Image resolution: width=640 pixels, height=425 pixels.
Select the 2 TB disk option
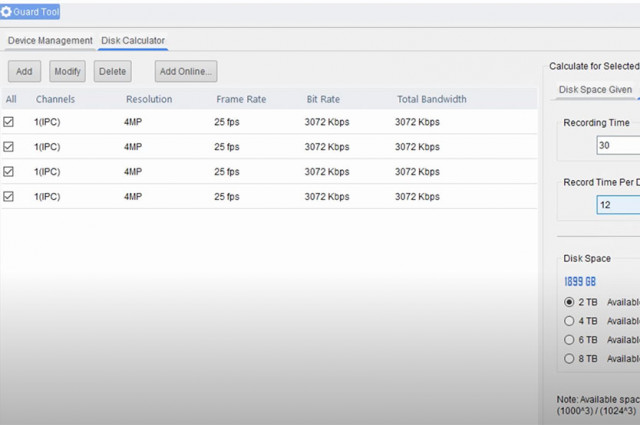[x=569, y=302]
